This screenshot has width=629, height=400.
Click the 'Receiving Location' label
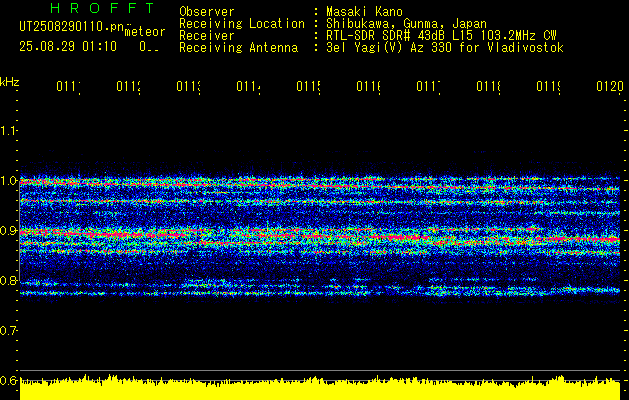[242, 23]
